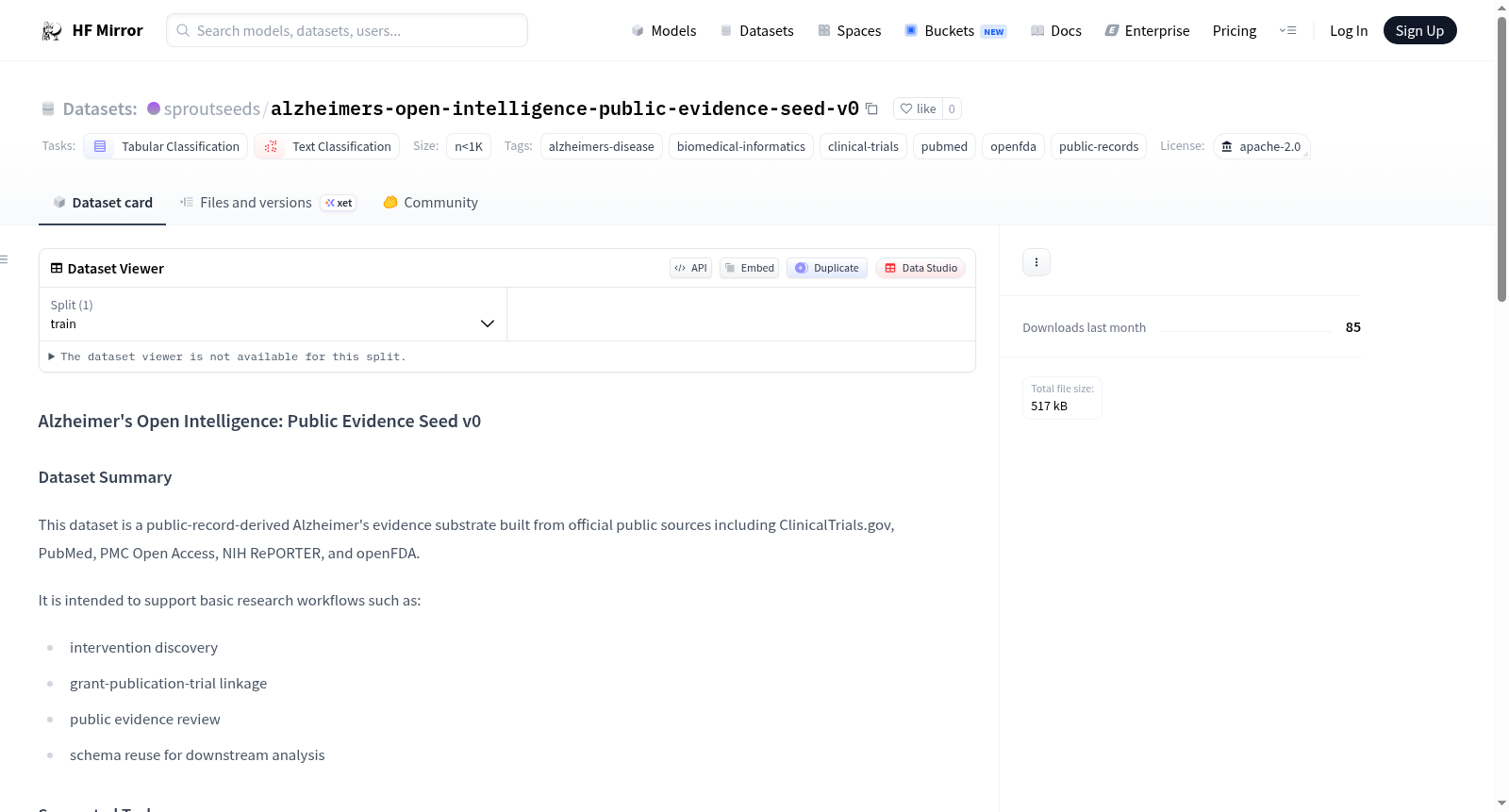Click the Sign Up button
The width and height of the screenshot is (1509, 812).
tap(1419, 30)
